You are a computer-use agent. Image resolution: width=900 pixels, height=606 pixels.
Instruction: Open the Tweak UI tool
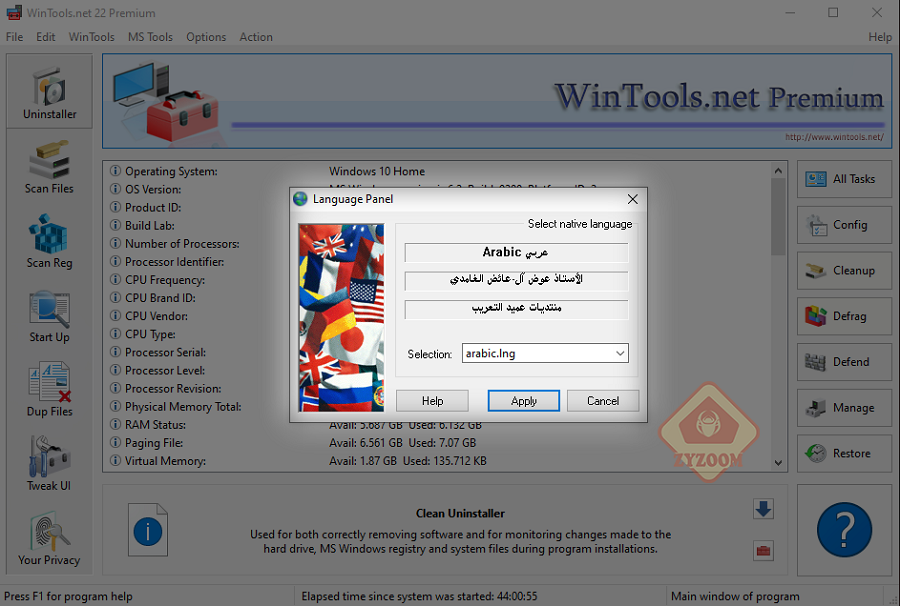(49, 464)
